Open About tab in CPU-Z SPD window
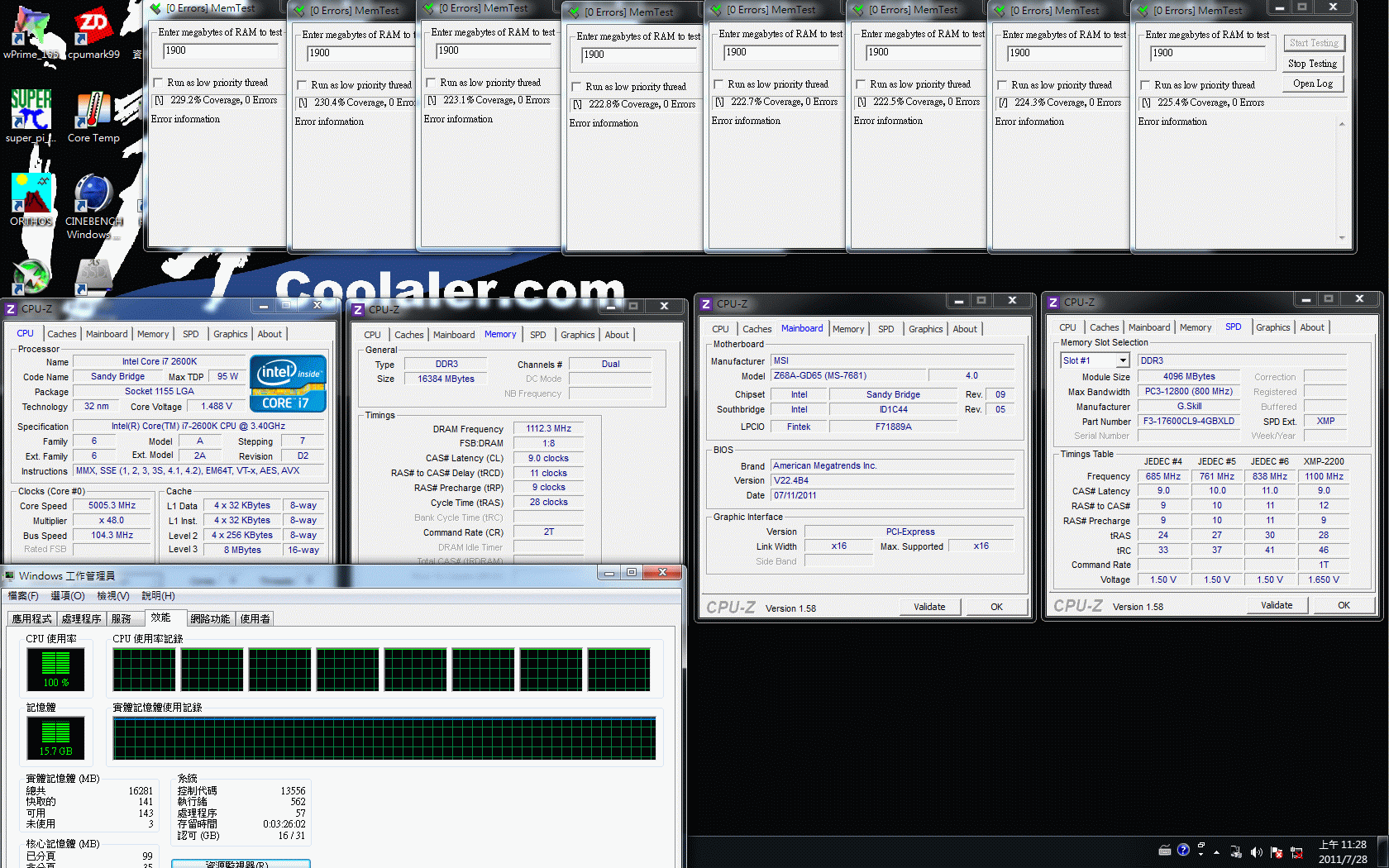The width and height of the screenshot is (1389, 868). tap(1312, 327)
